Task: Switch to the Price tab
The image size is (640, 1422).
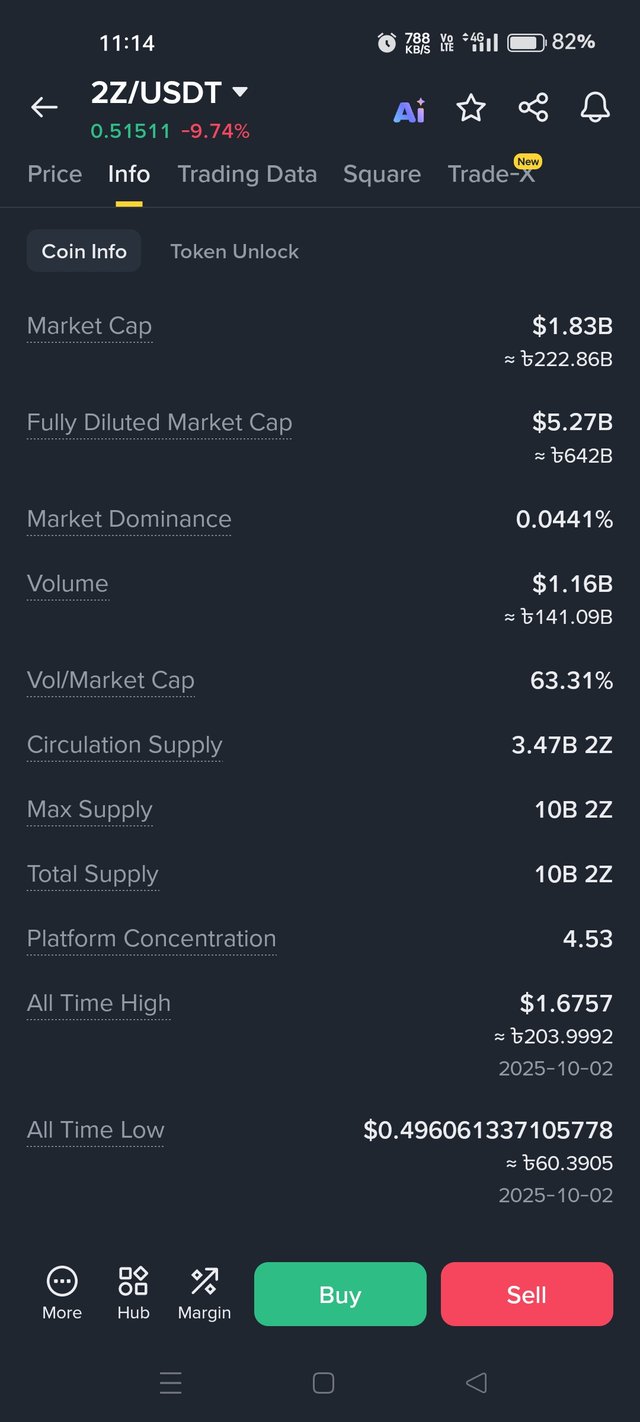Action: [55, 174]
